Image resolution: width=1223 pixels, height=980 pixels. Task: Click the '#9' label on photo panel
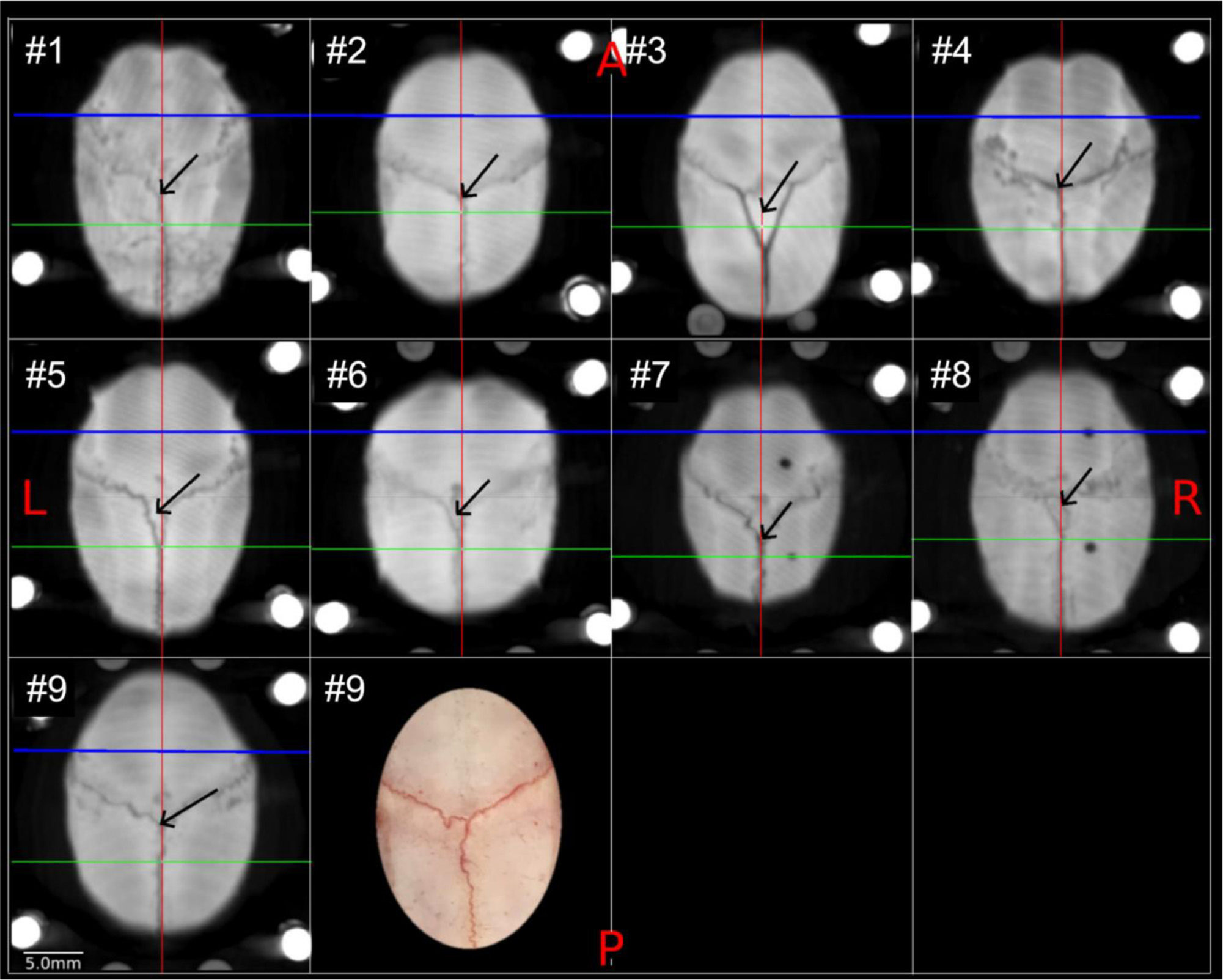[345, 689]
